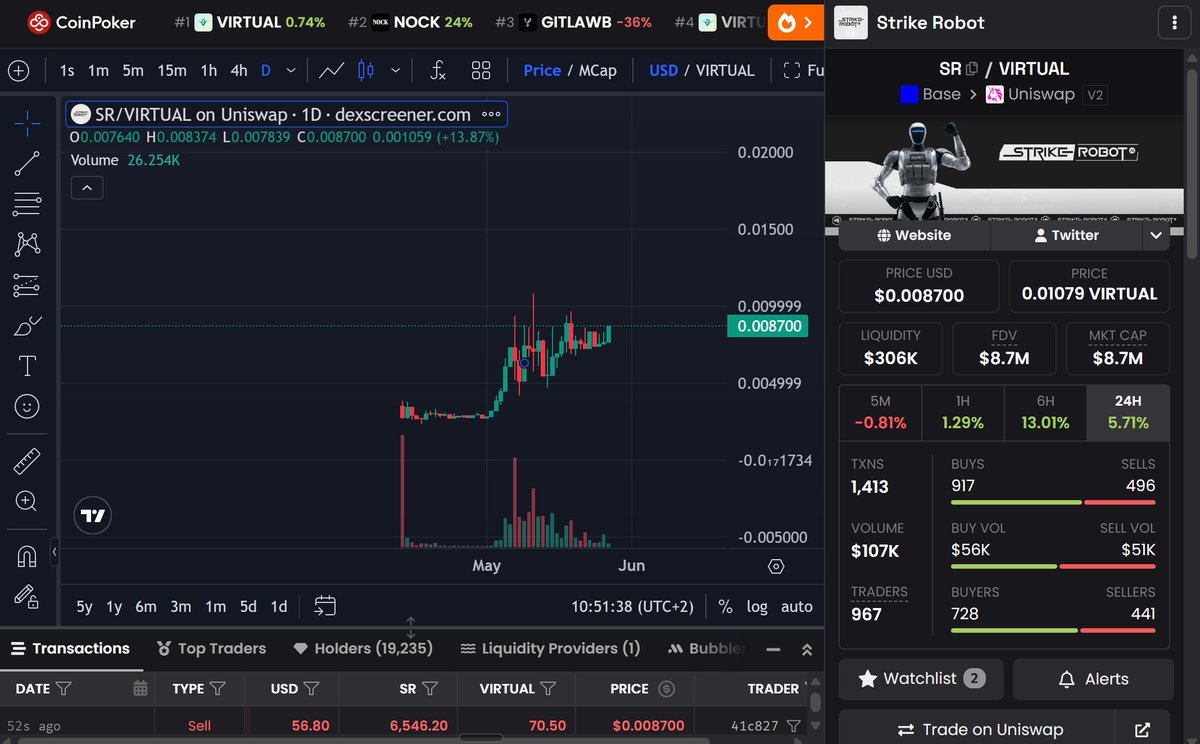Select the 1s timeframe

(x=67, y=71)
